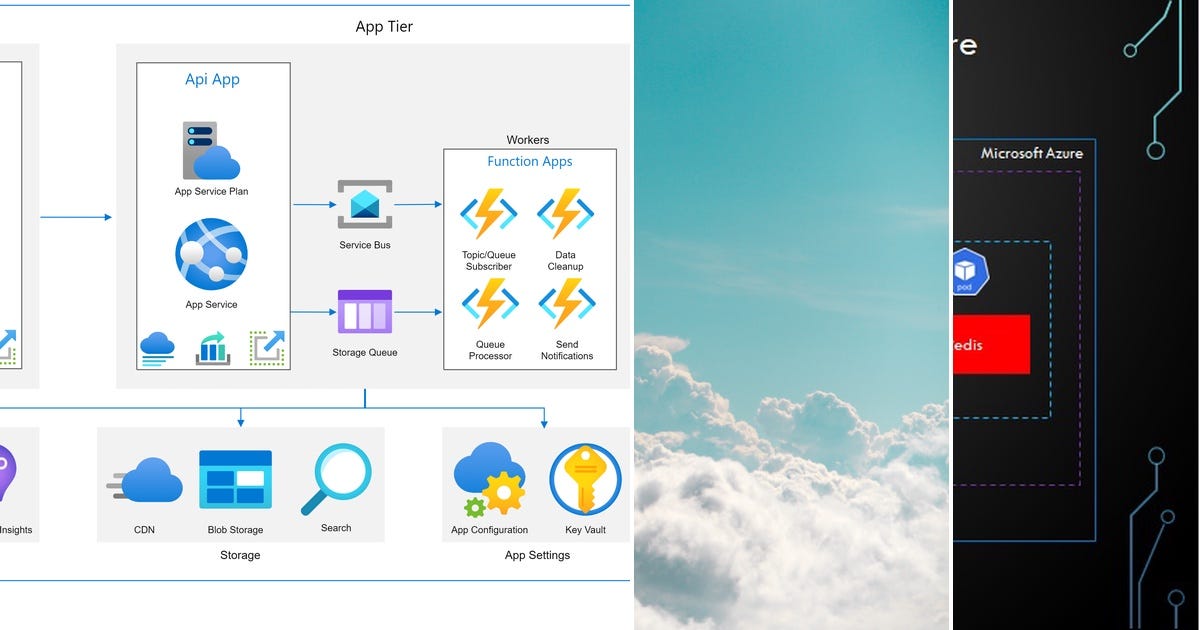The height and width of the screenshot is (630, 1200).
Task: Select the "Key Vault" label
Action: 587,530
